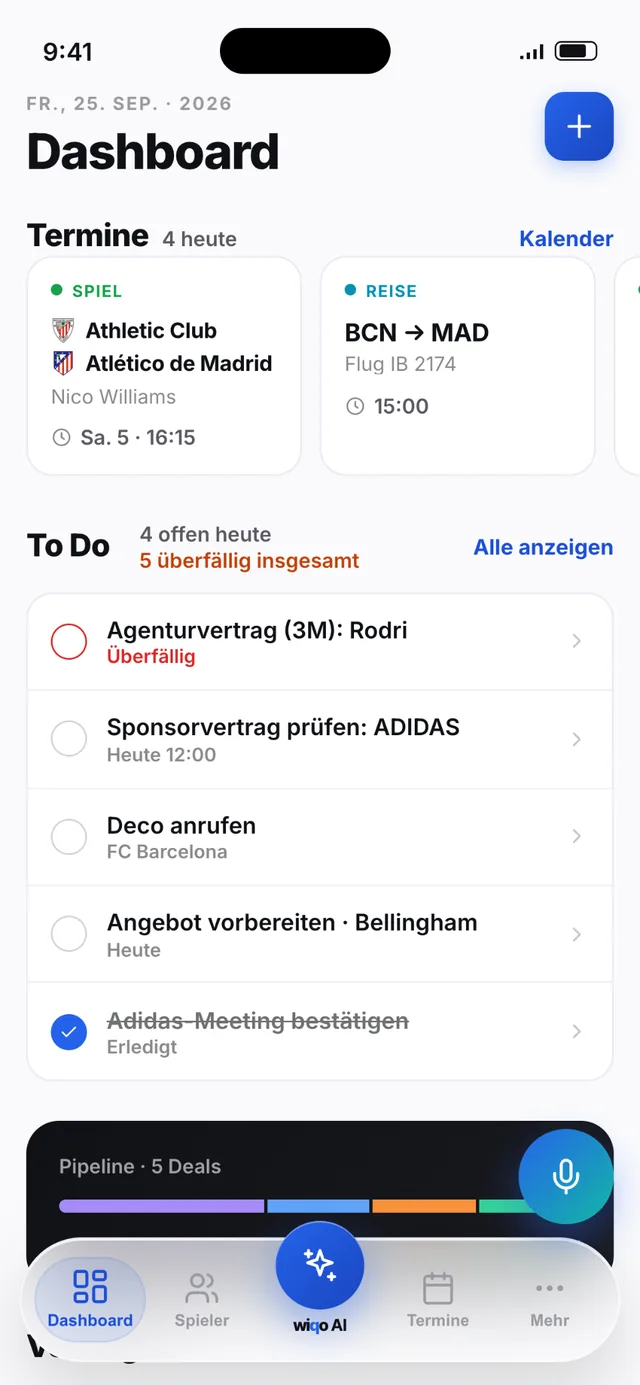Go to the Termine calendar tab
Screen dimensions: 640x1385
[438, 1288]
